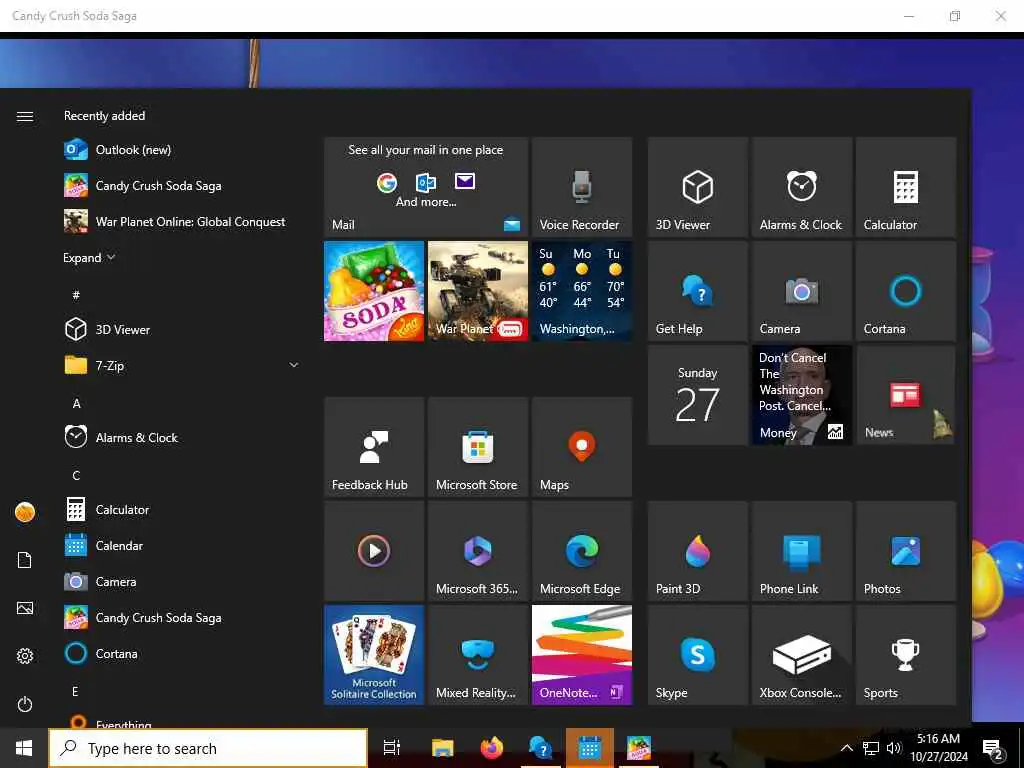Image resolution: width=1024 pixels, height=768 pixels.
Task: Select the letter A header
Action: [76, 403]
